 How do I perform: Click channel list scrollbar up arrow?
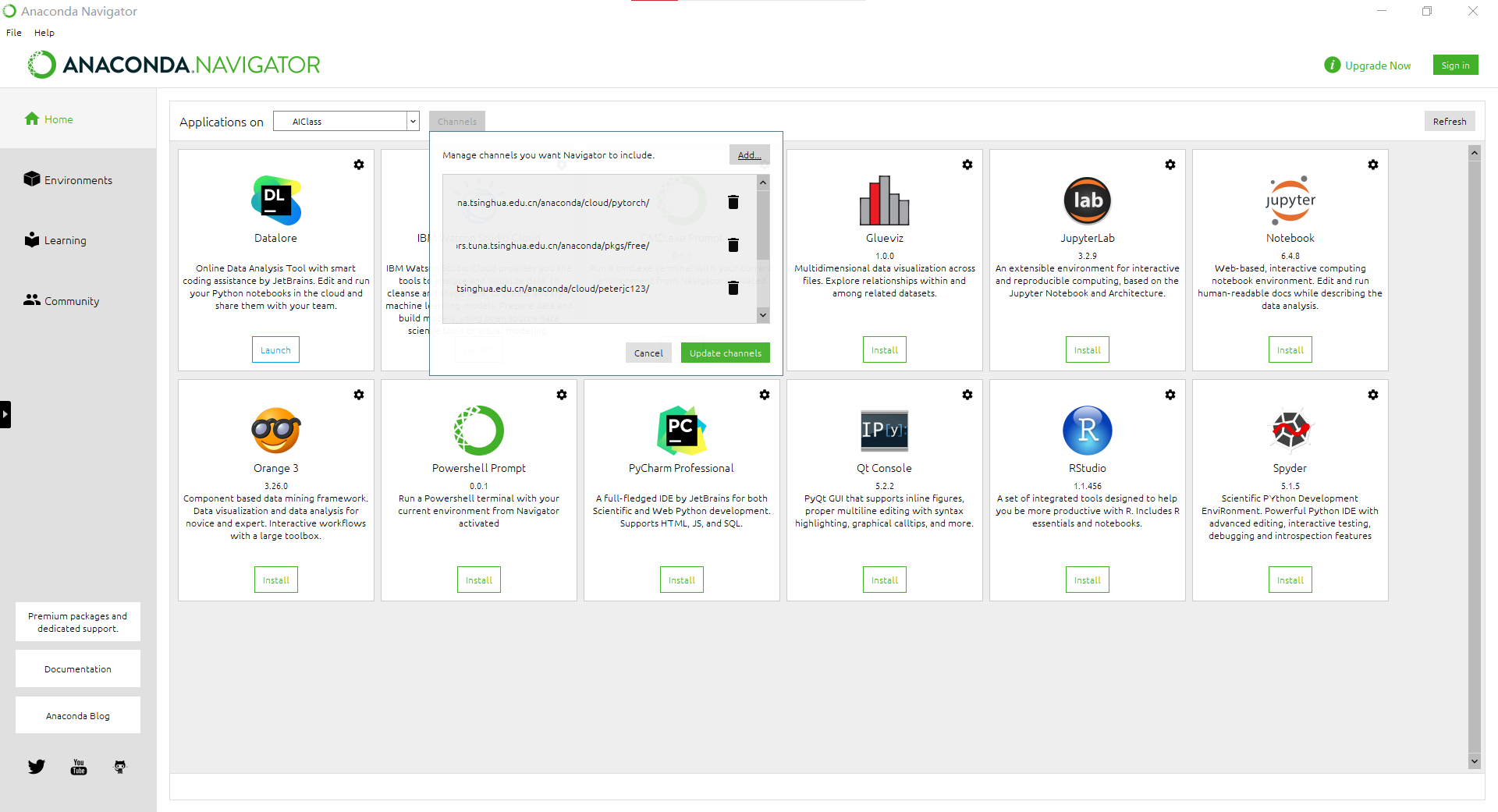(x=763, y=182)
